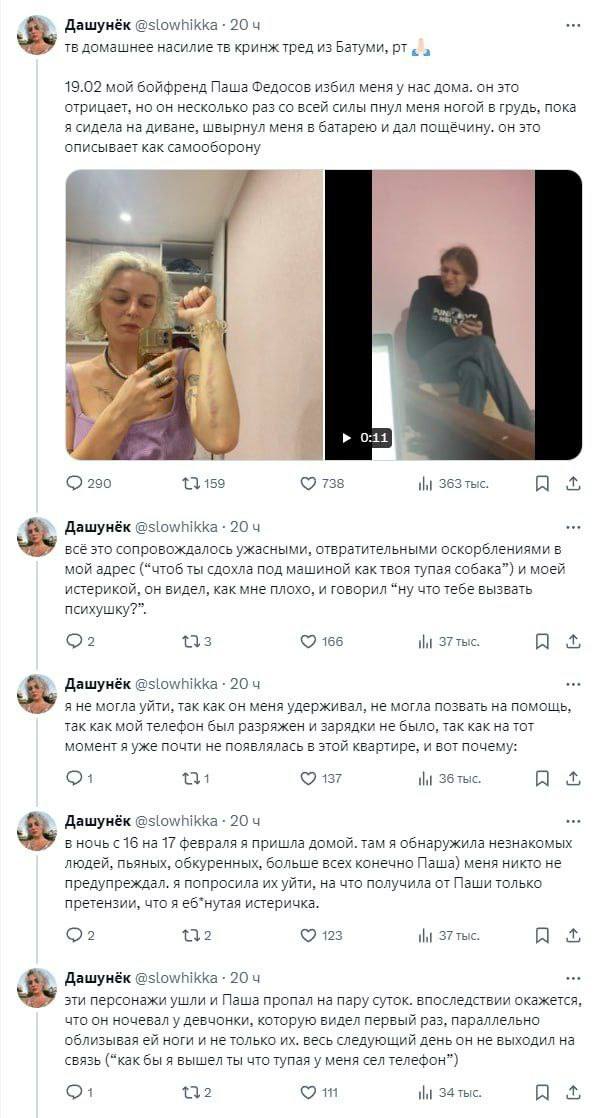Open more options on the 166-likes tweet

click(573, 527)
